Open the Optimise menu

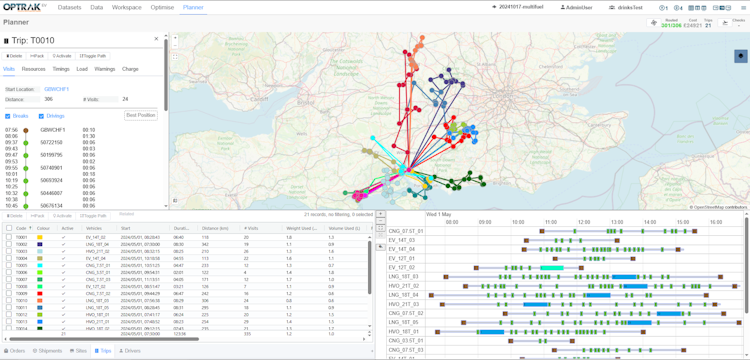click(162, 8)
